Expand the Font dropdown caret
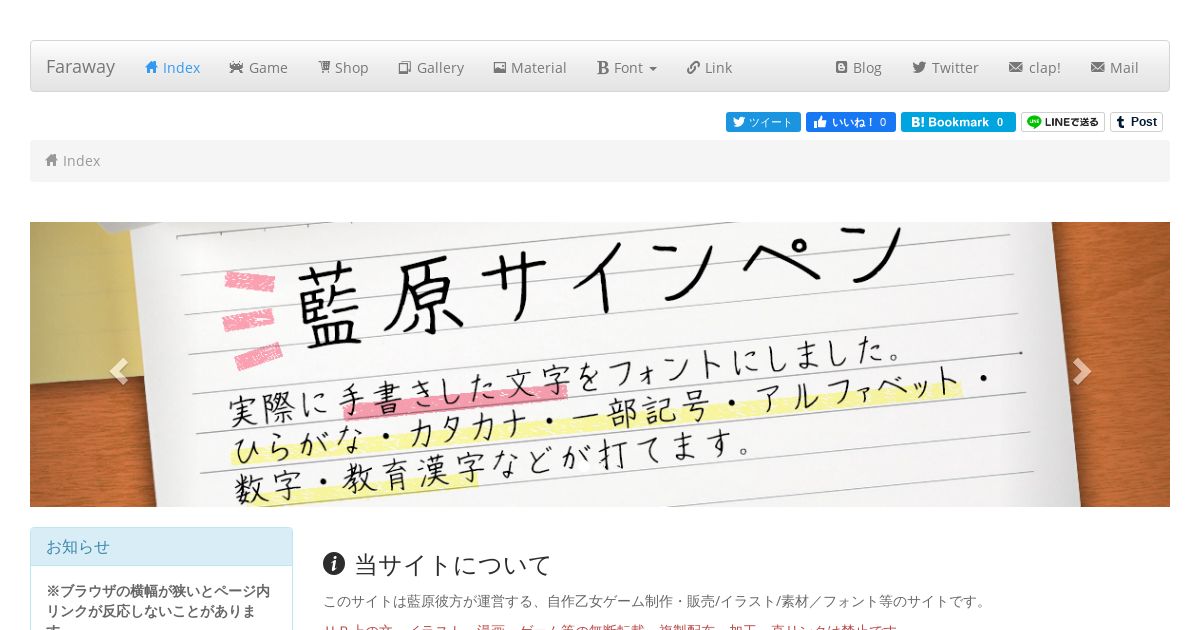Screen dimensions: 1200x630 [653, 69]
